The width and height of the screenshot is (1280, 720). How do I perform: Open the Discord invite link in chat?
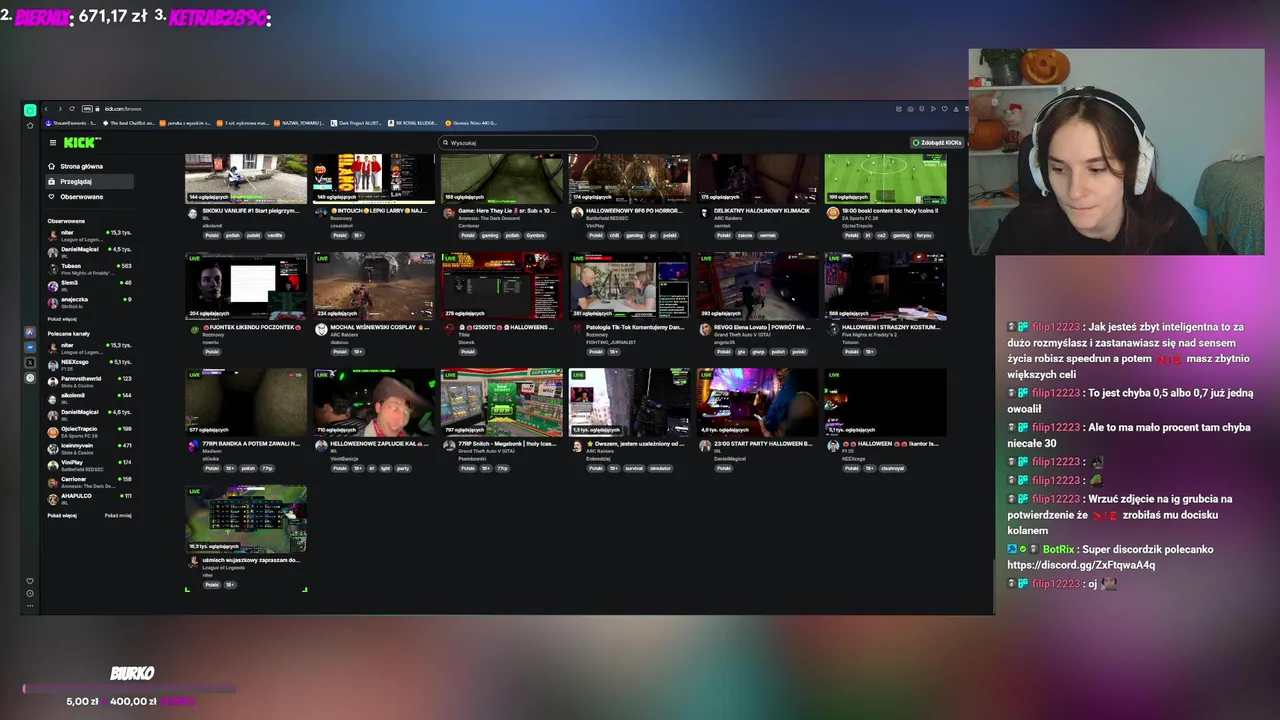point(1081,565)
